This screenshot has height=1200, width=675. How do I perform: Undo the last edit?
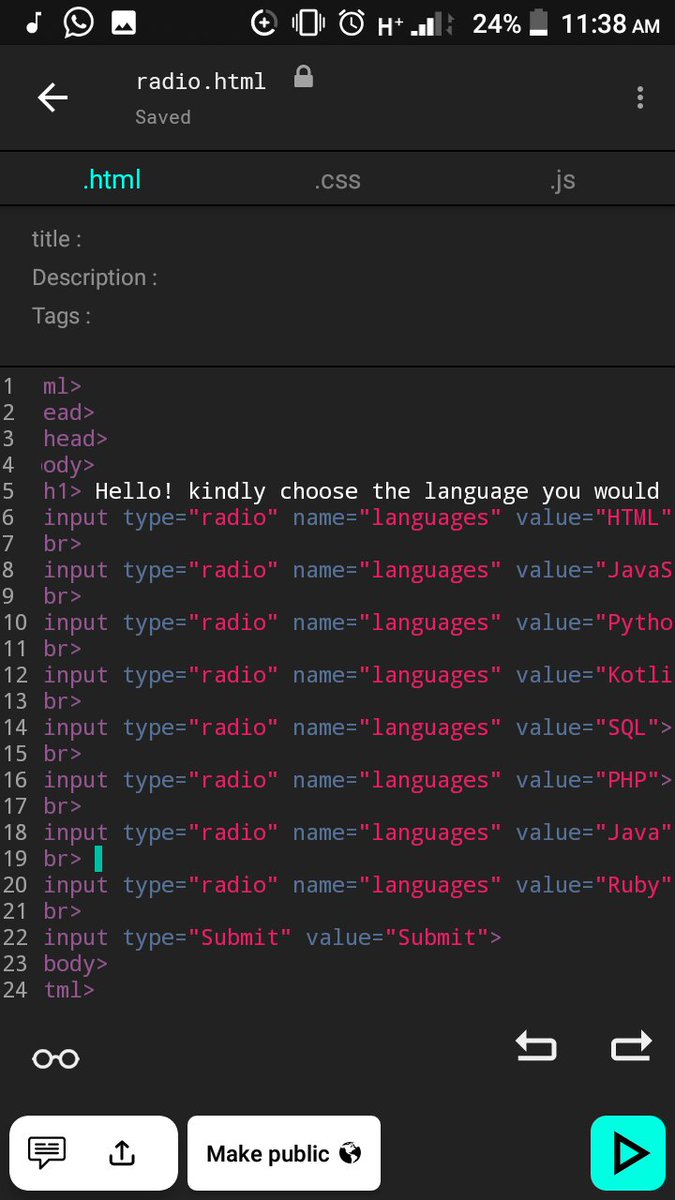coord(536,1046)
